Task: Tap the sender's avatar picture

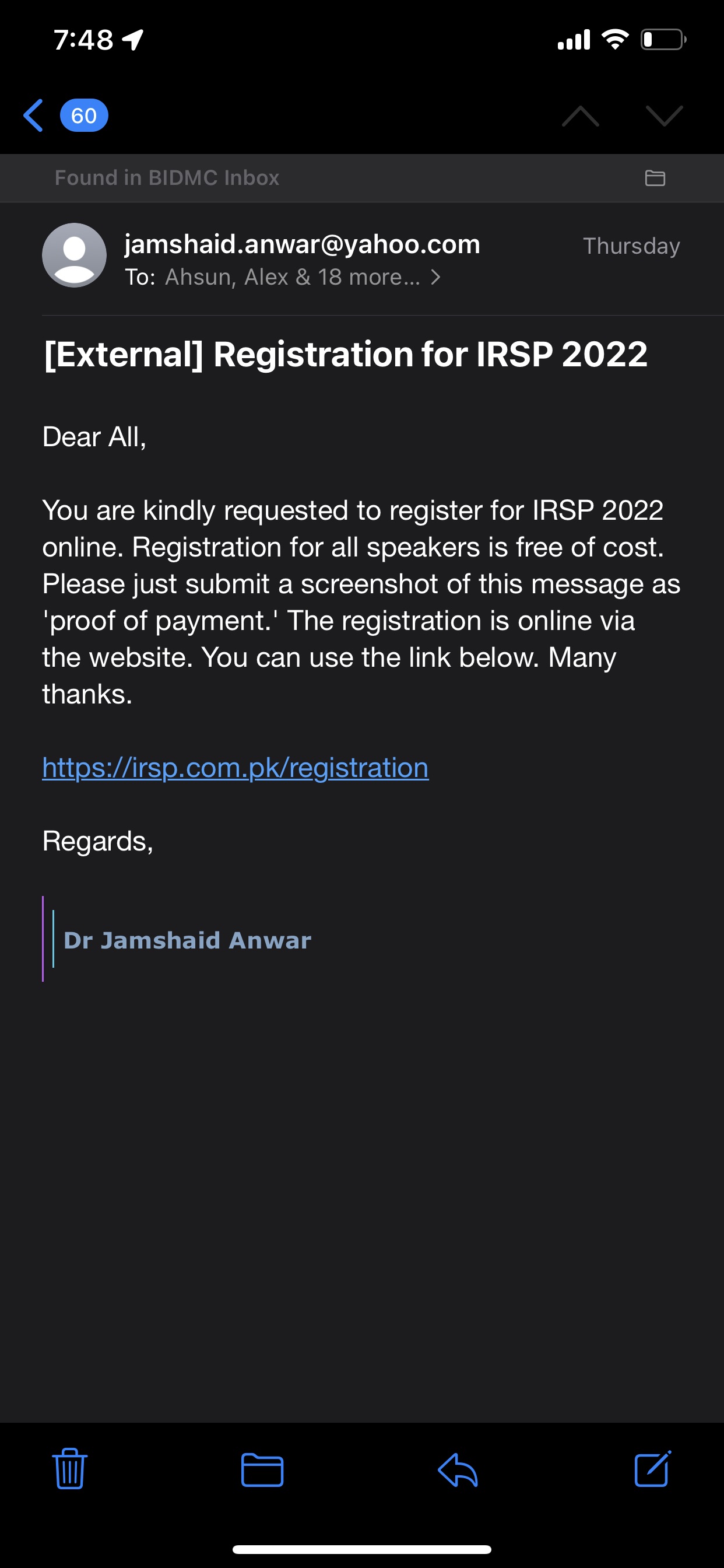Action: [x=74, y=255]
